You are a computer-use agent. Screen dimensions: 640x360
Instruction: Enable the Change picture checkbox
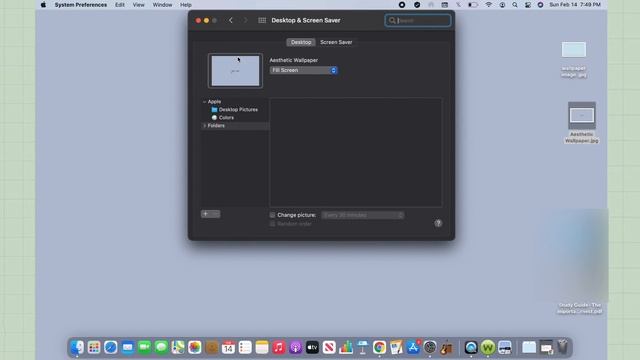pos(272,215)
